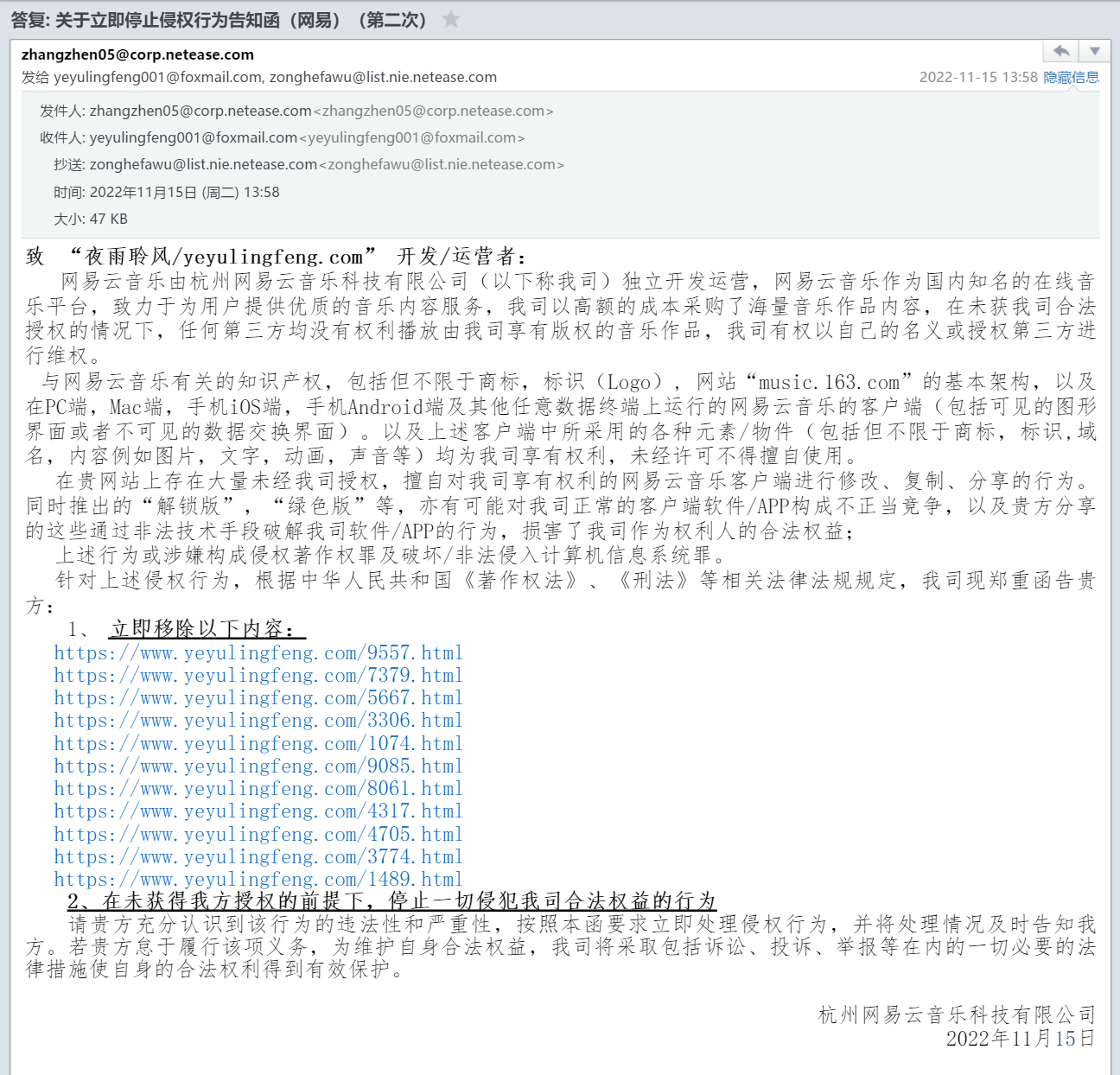This screenshot has width=1120, height=1075.
Task: Click the 收件人 address yeyulingfeng001@foxmail.com
Action: click(307, 137)
